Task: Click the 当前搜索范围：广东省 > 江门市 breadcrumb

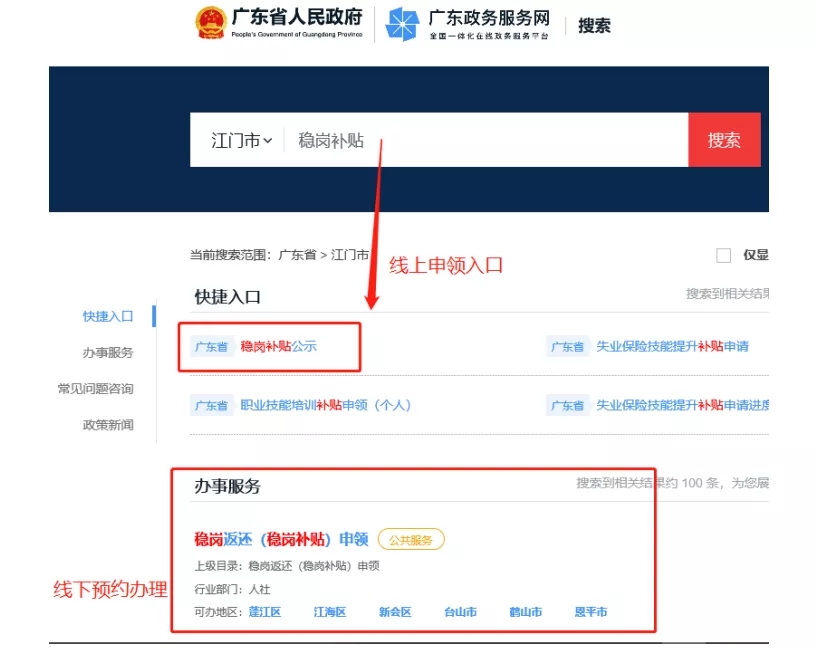Action: pyautogui.click(x=279, y=255)
